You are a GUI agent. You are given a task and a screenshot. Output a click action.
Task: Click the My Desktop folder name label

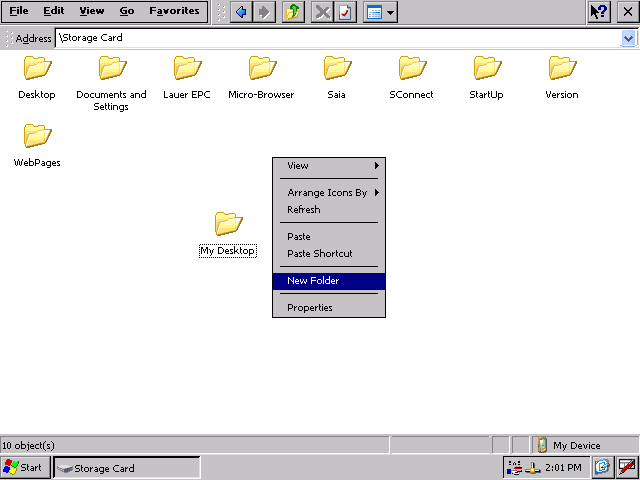point(228,251)
